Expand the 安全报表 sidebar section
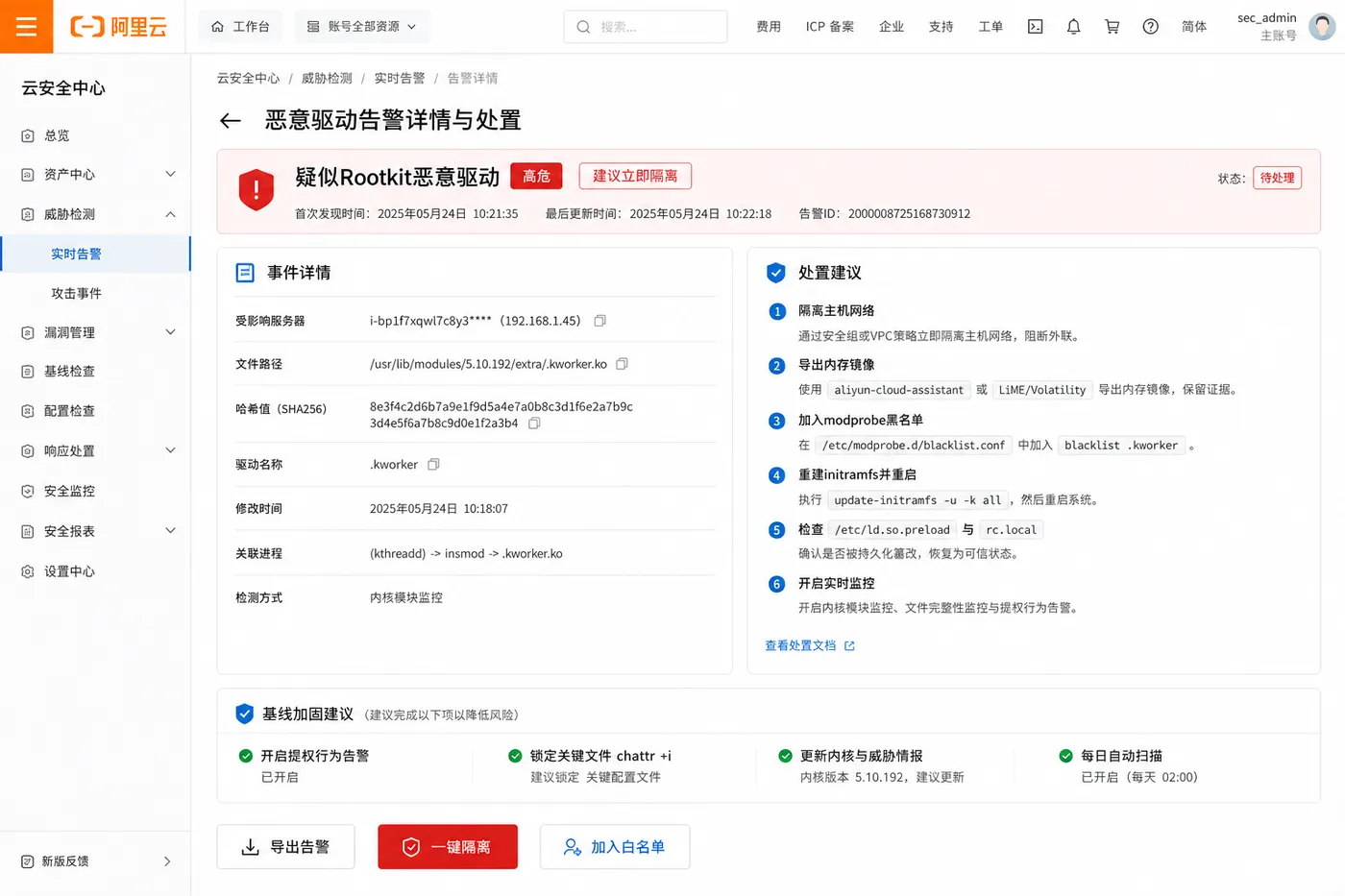 (95, 531)
